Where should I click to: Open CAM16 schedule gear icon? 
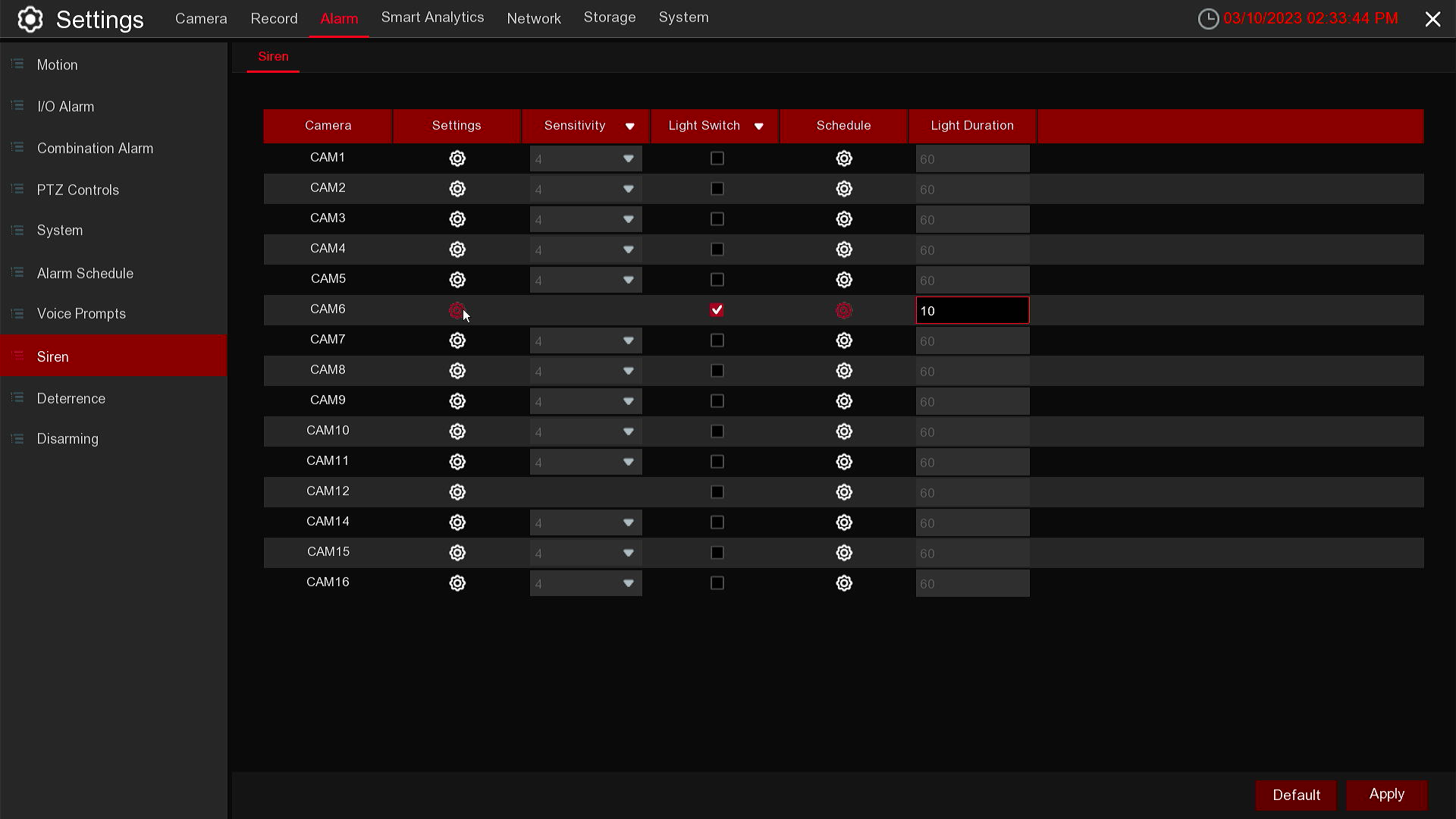843,583
